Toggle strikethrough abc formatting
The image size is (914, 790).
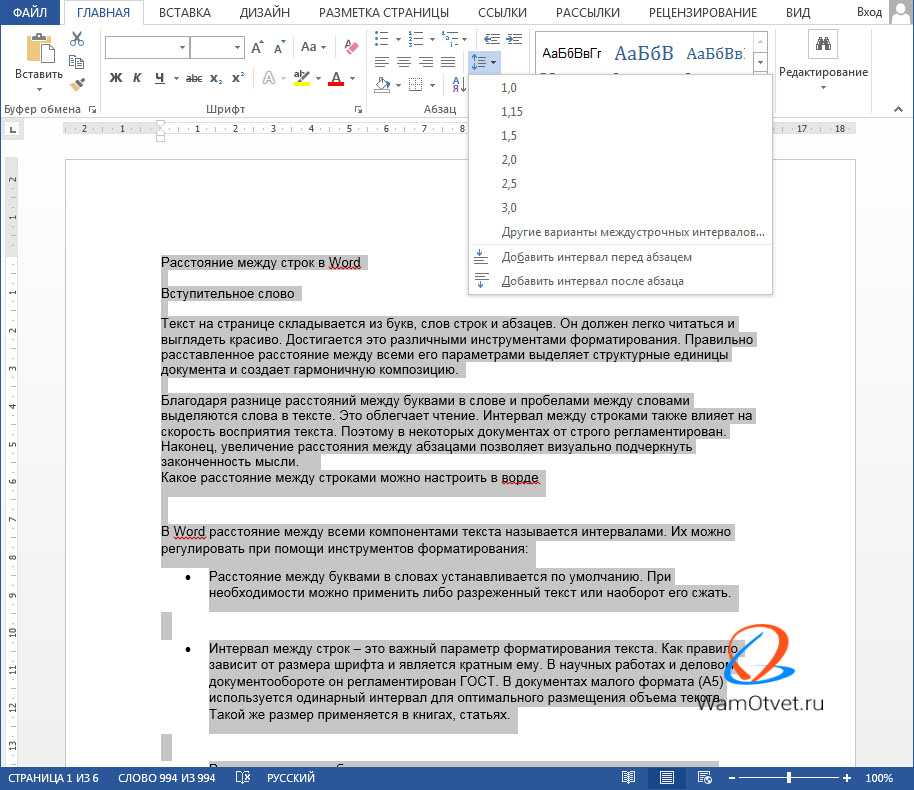pyautogui.click(x=194, y=78)
